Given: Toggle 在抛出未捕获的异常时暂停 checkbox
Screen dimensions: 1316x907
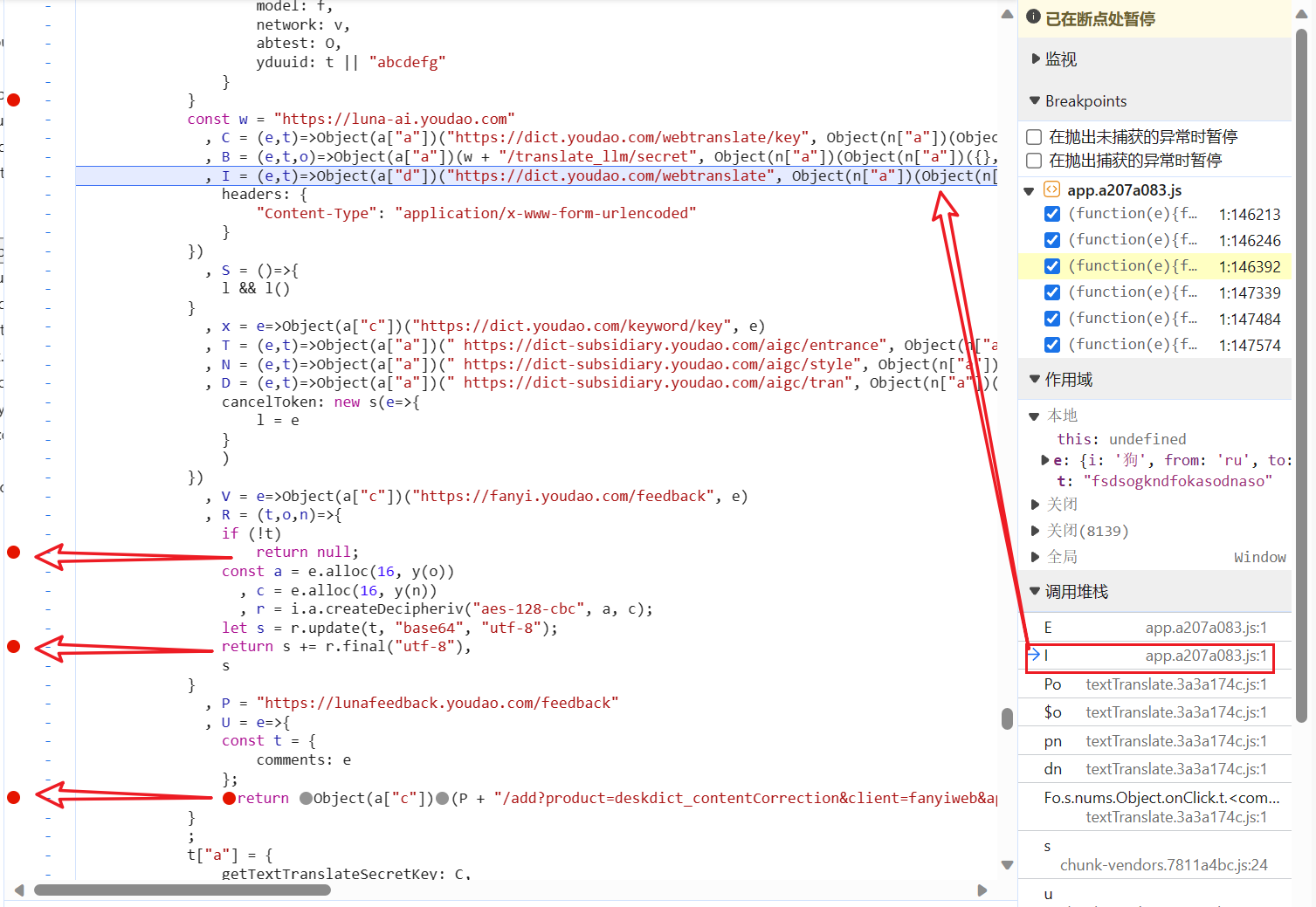Looking at the screenshot, I should [1034, 137].
